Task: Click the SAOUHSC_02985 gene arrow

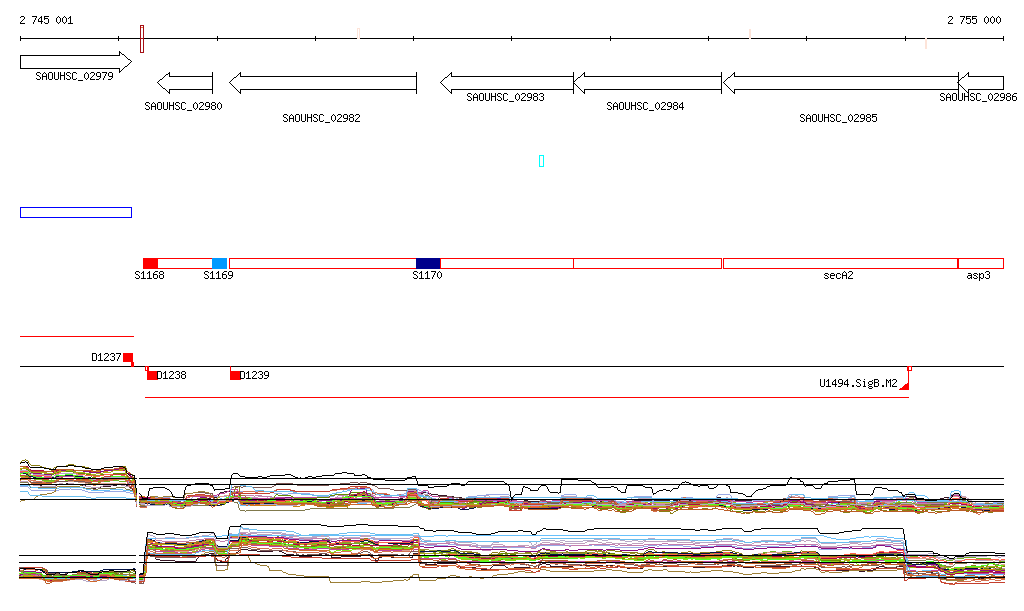Action: tap(841, 83)
